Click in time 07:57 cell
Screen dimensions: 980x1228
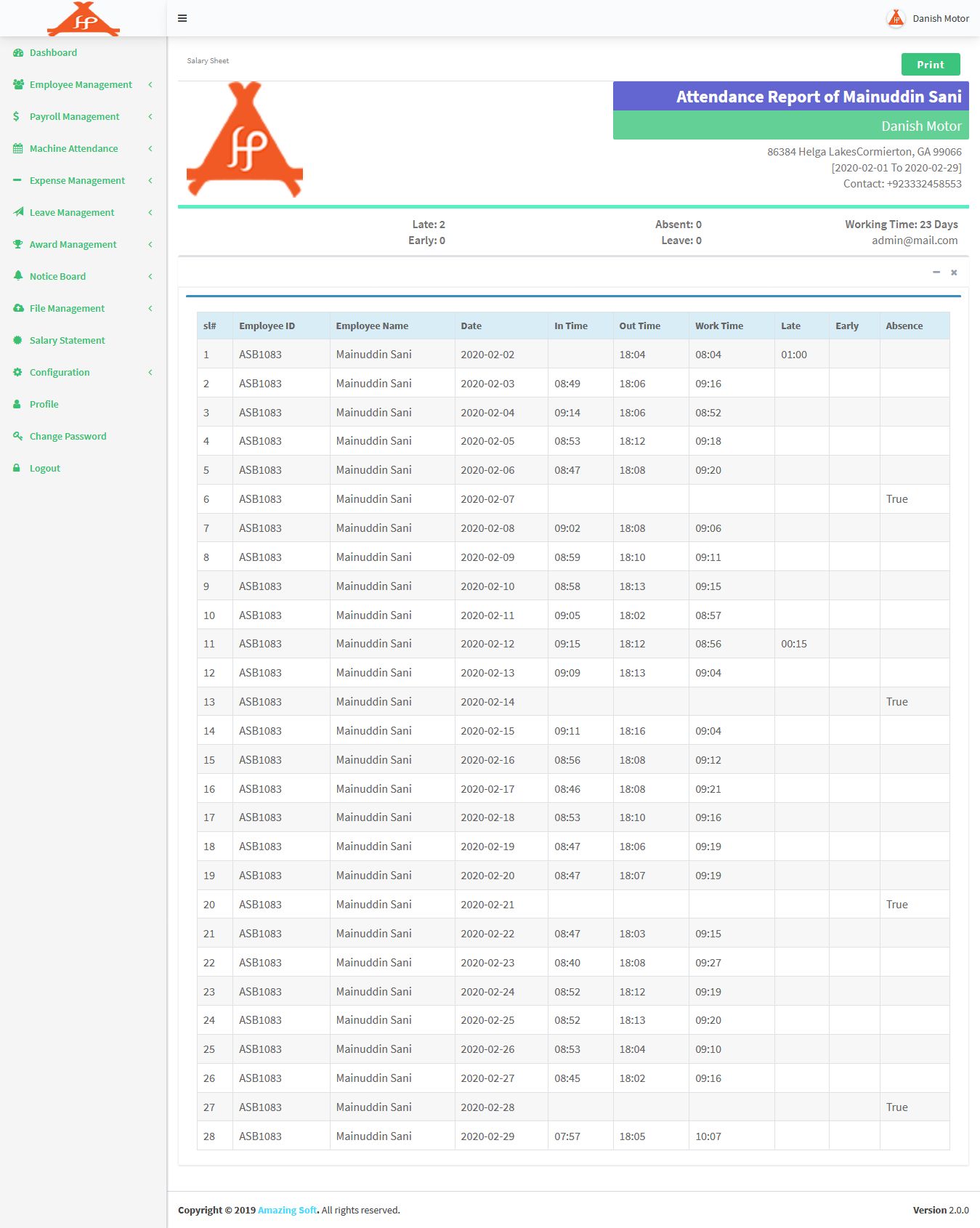tap(580, 1136)
